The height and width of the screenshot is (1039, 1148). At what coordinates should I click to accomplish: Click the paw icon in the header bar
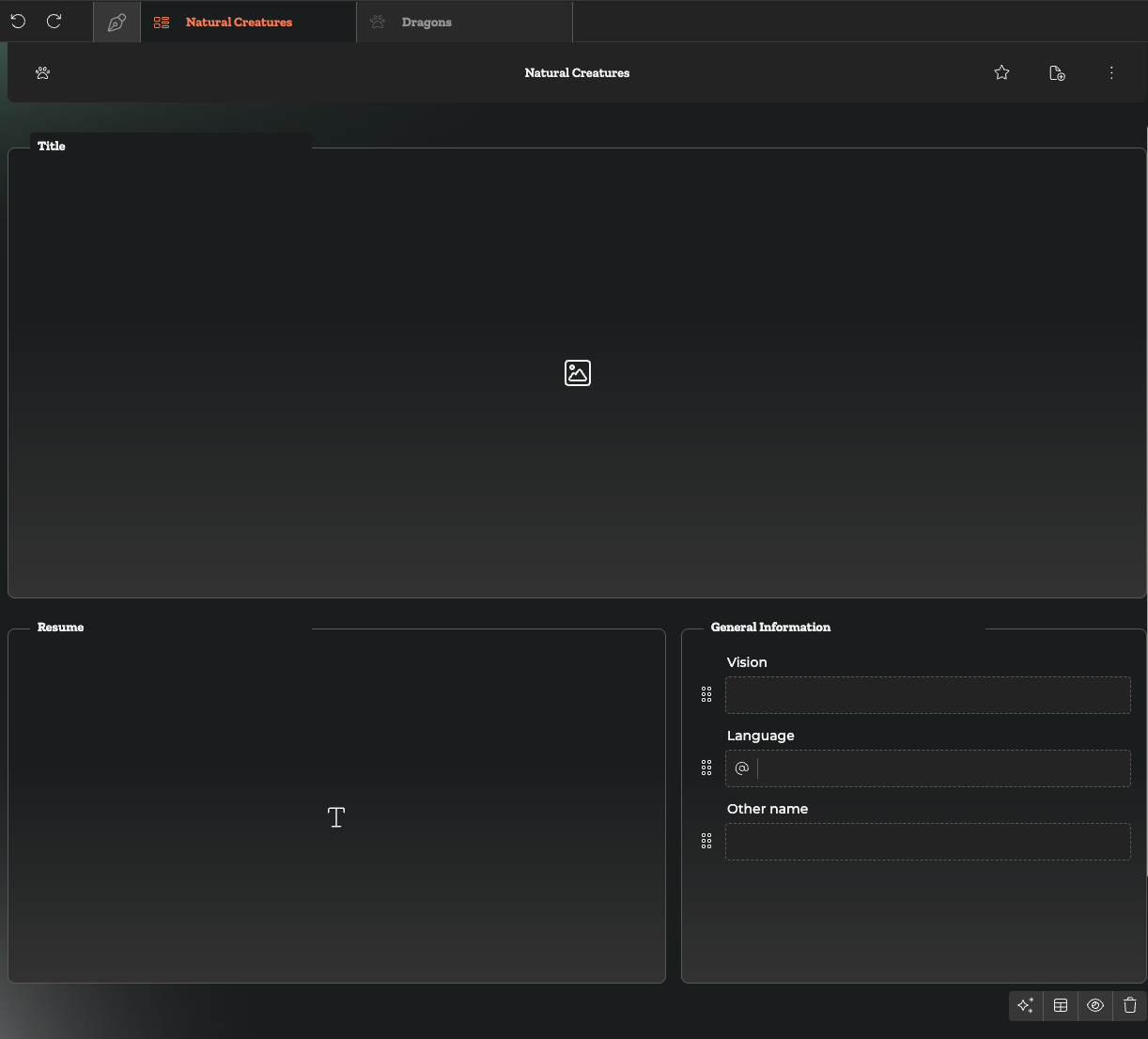pos(42,72)
